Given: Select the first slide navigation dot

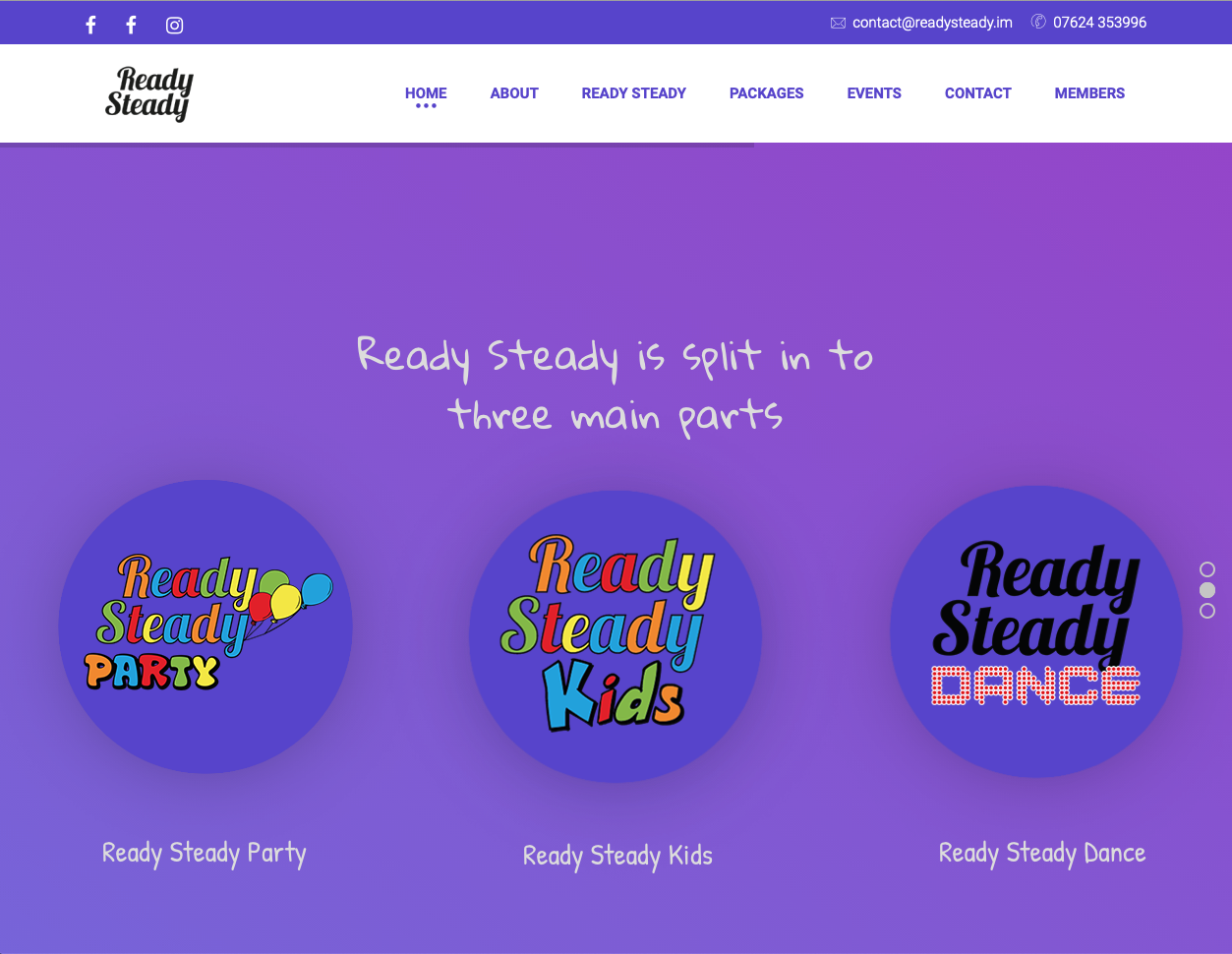Looking at the screenshot, I should (x=1207, y=569).
